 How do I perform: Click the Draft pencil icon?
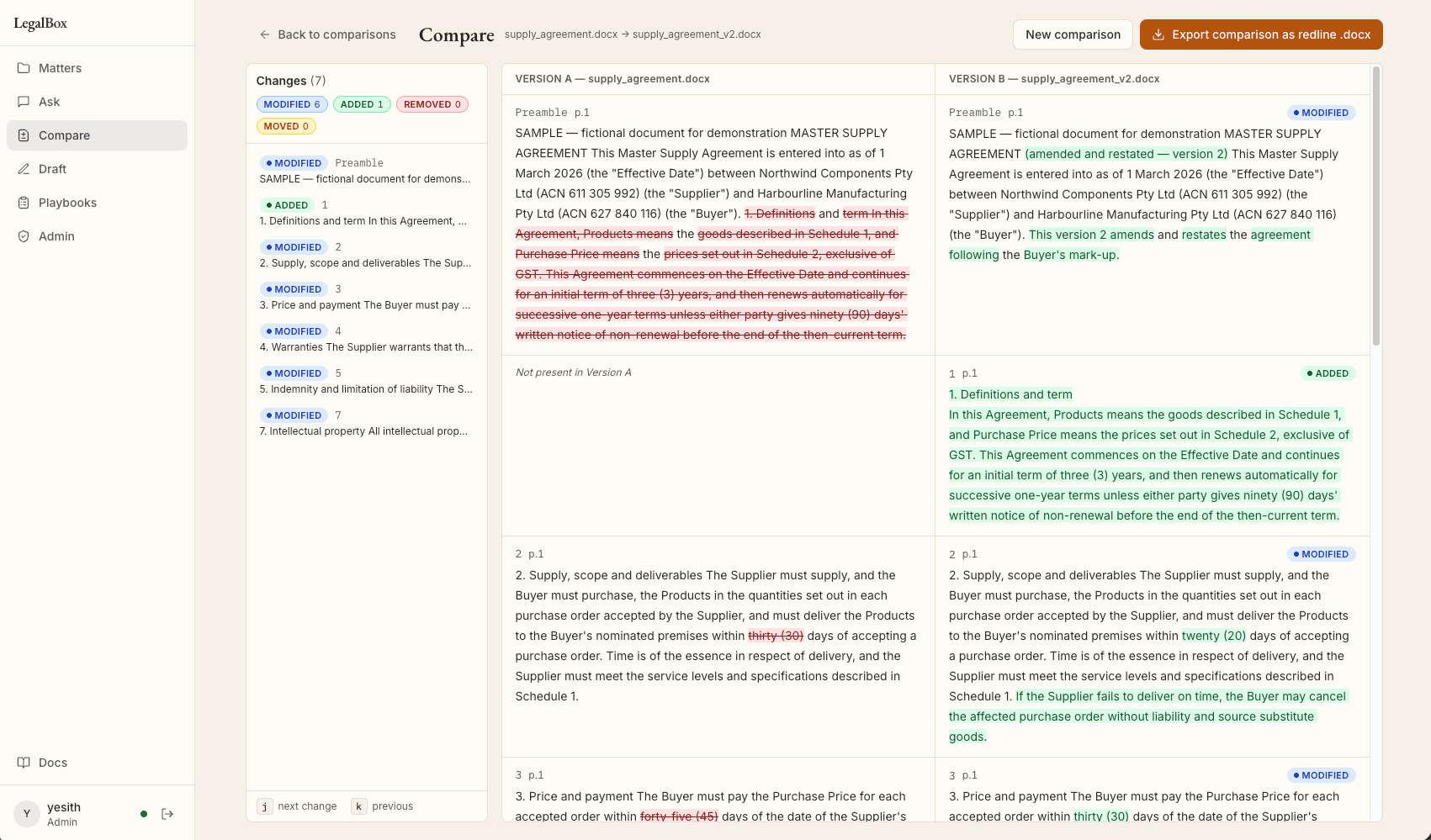[24, 169]
